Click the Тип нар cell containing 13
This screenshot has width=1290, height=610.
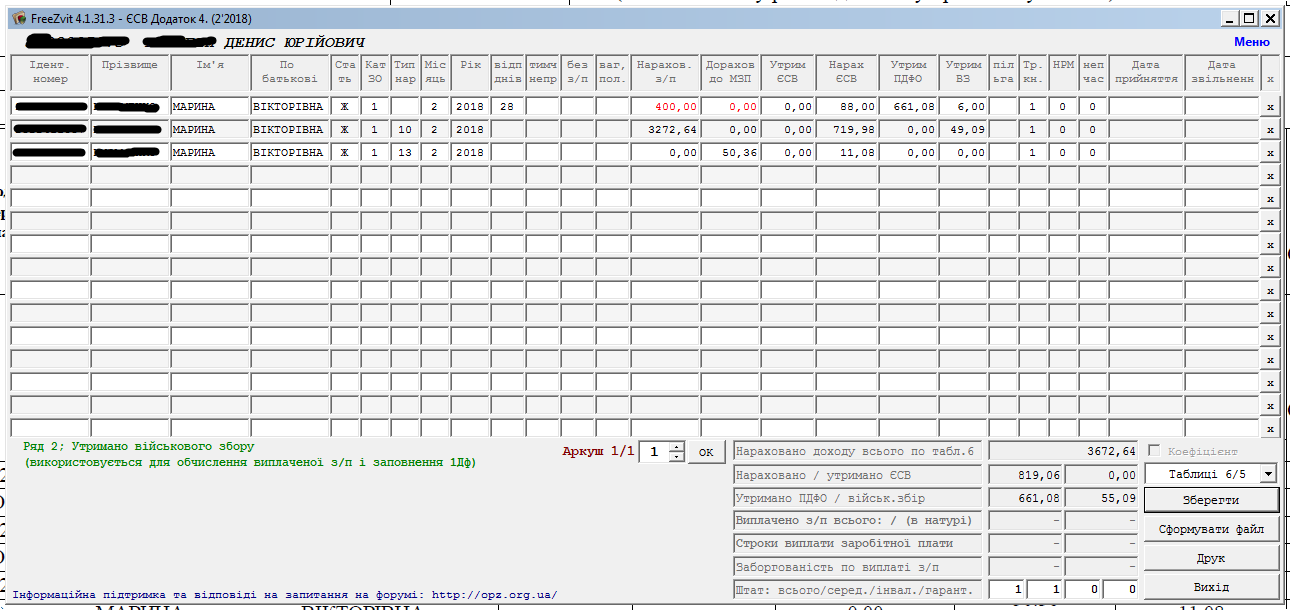tap(404, 153)
